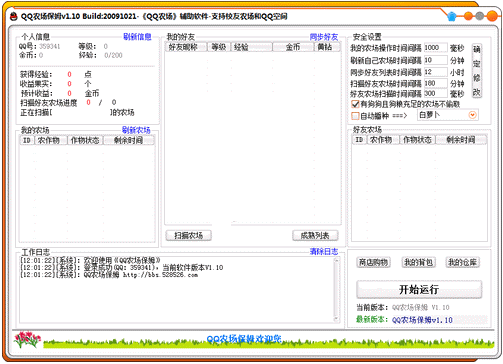Enable the 自动播种 checkbox
The height and width of the screenshot is (364, 503).
tap(355, 116)
